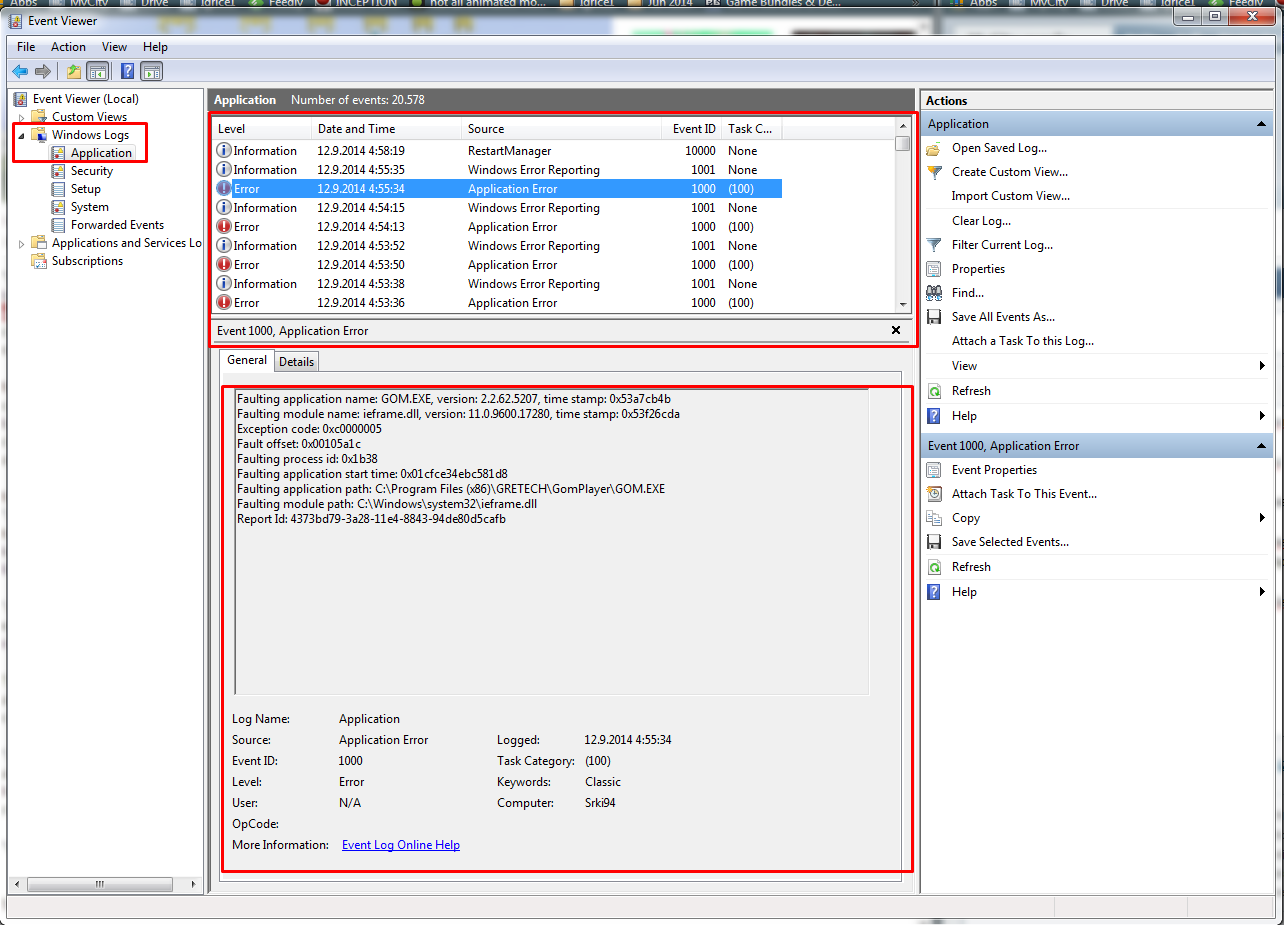Select the Information event at 4:55:35
This screenshot has height=925, width=1284.
click(x=498, y=170)
